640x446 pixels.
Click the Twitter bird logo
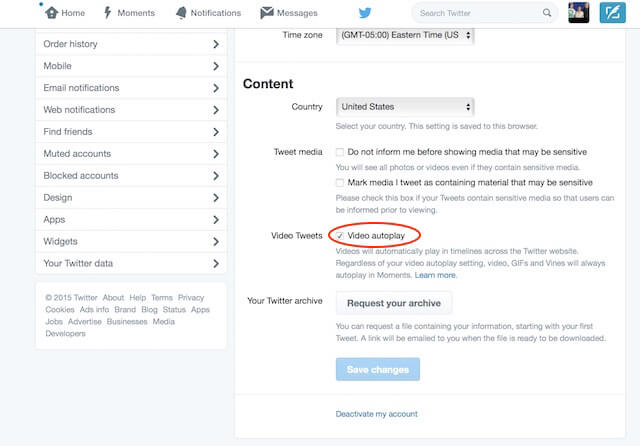(x=365, y=13)
